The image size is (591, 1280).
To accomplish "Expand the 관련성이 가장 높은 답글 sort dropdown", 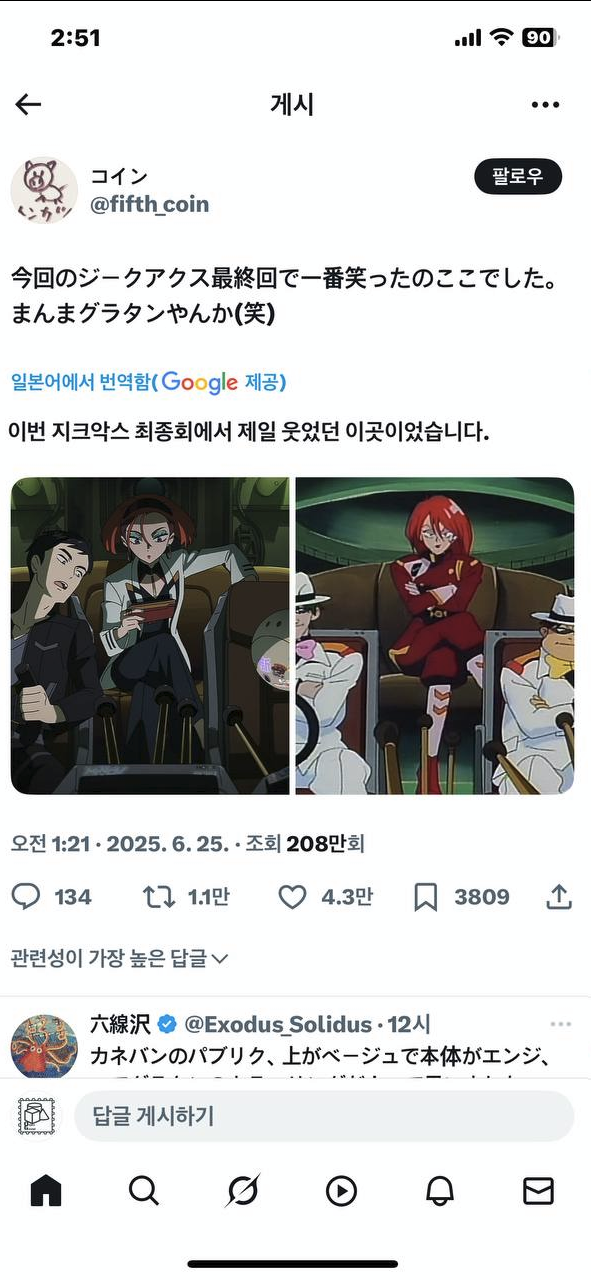I will point(119,958).
